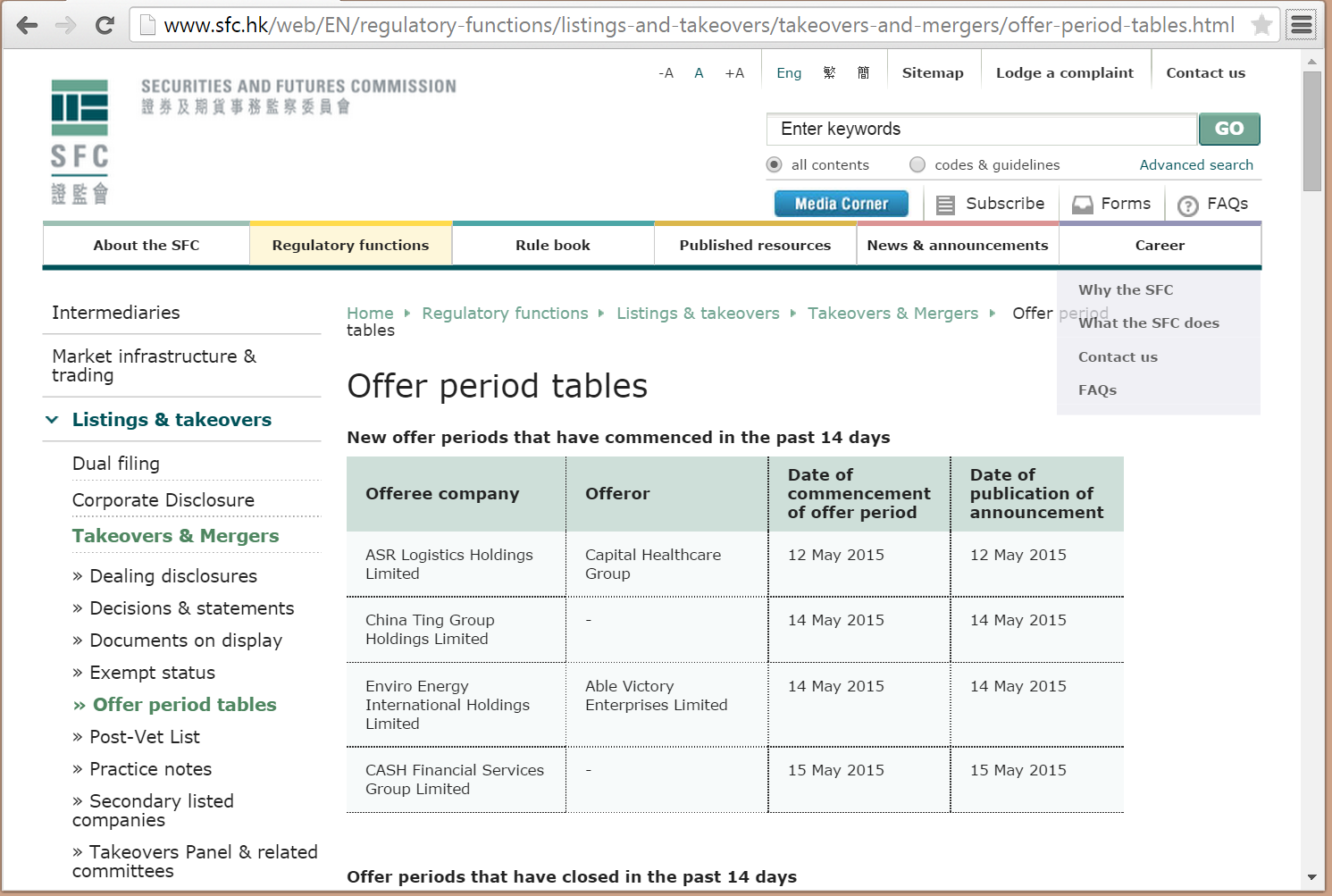Click in the Enter keywords search field
Image resolution: width=1332 pixels, height=896 pixels.
click(x=982, y=129)
